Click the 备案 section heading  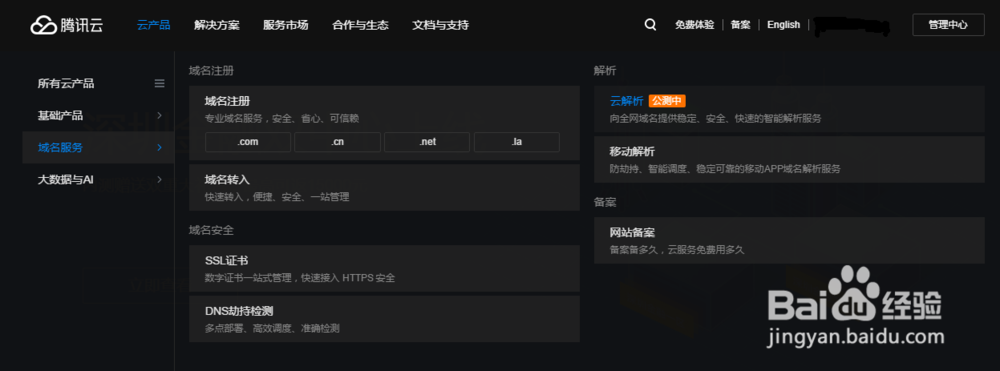point(605,202)
